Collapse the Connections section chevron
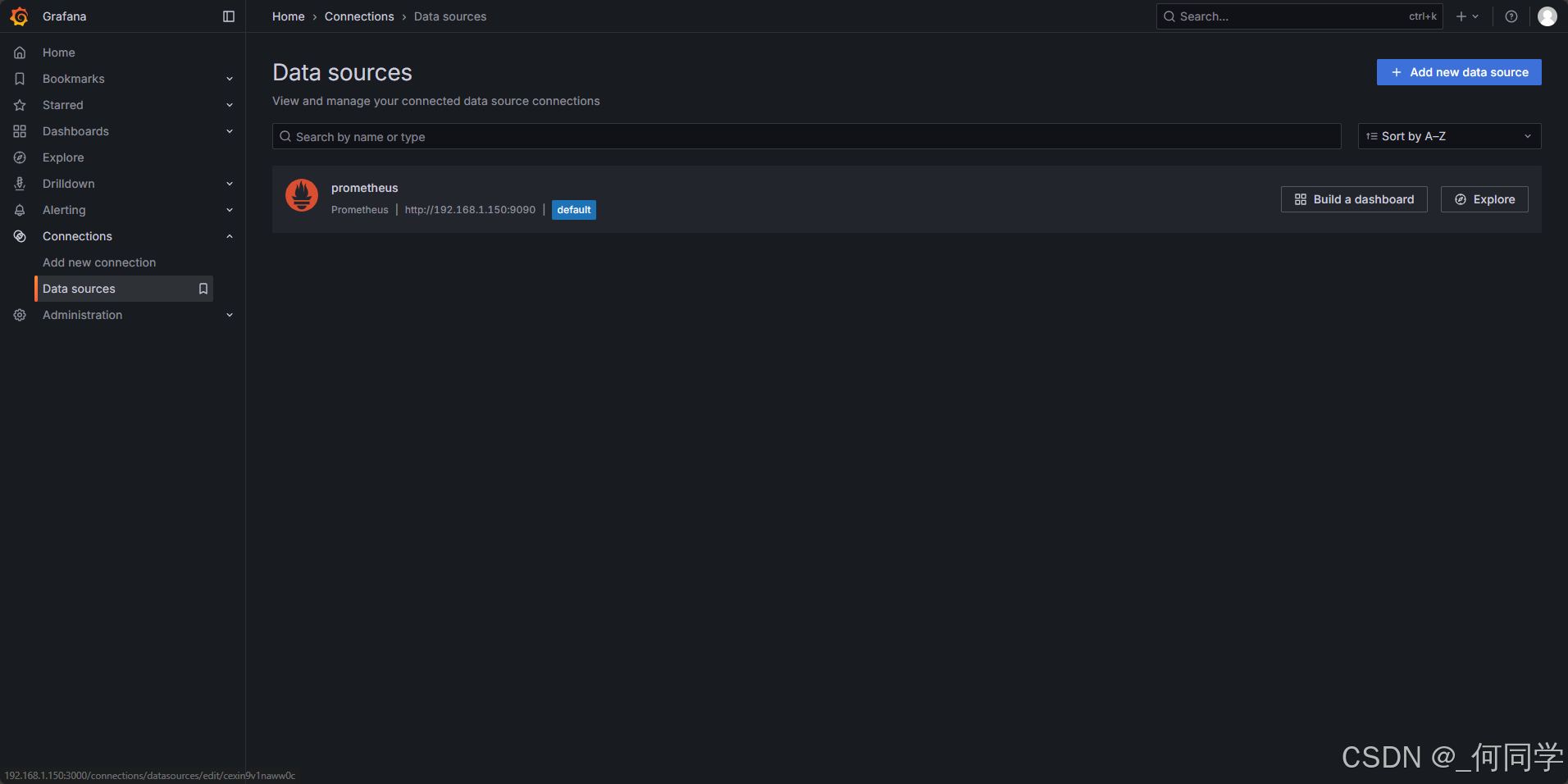The width and height of the screenshot is (1568, 784). pyautogui.click(x=230, y=236)
